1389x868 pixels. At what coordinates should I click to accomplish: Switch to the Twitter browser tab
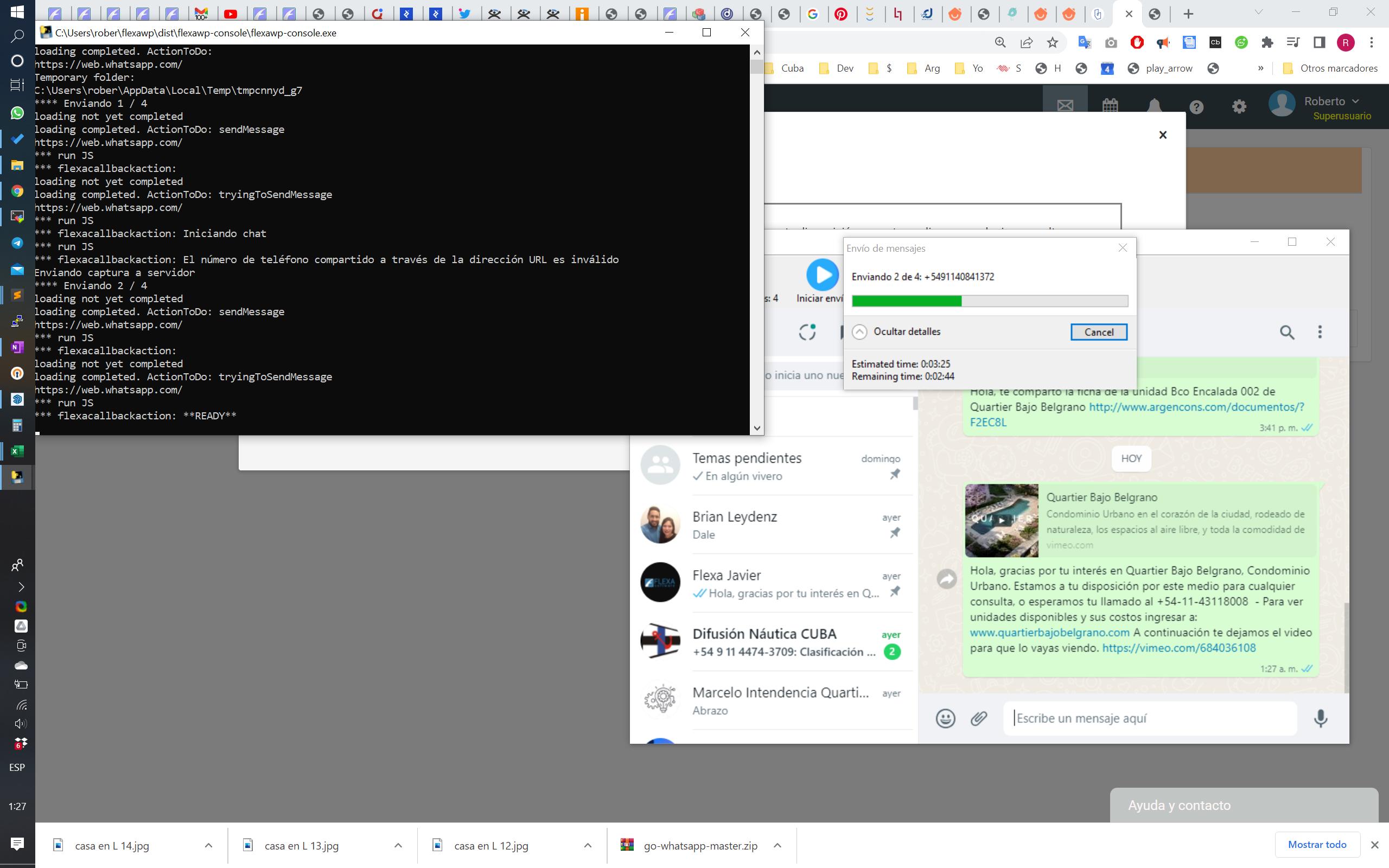[x=465, y=14]
